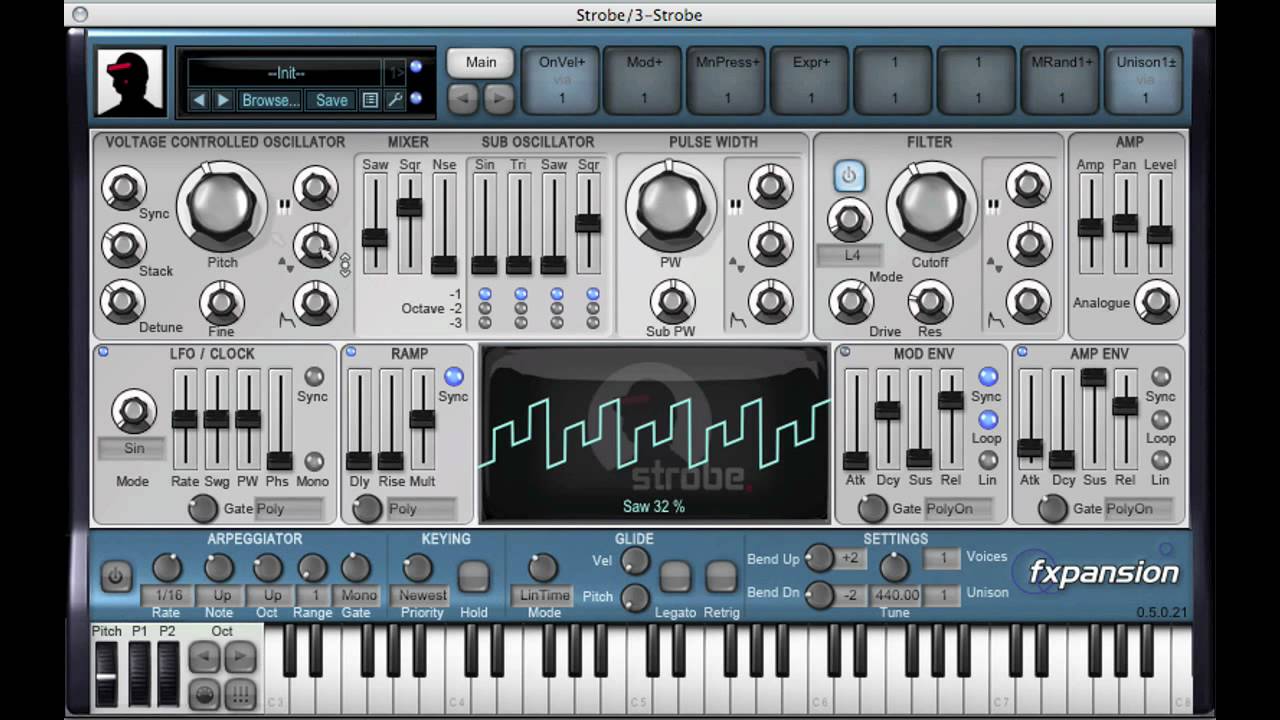Open the LFO Gate Poly selector

point(289,508)
